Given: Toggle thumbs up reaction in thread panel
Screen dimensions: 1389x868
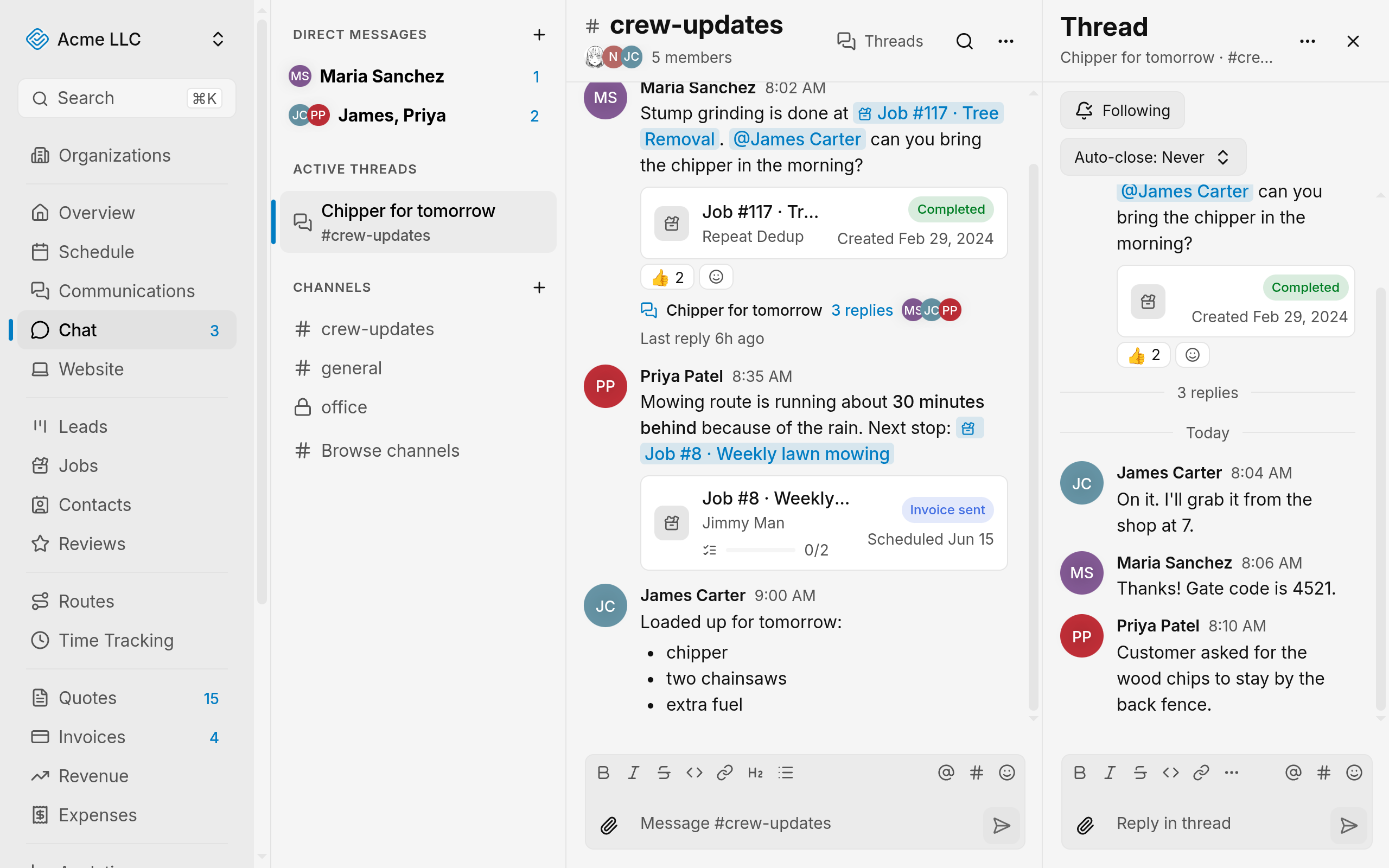Looking at the screenshot, I should click(x=1143, y=355).
